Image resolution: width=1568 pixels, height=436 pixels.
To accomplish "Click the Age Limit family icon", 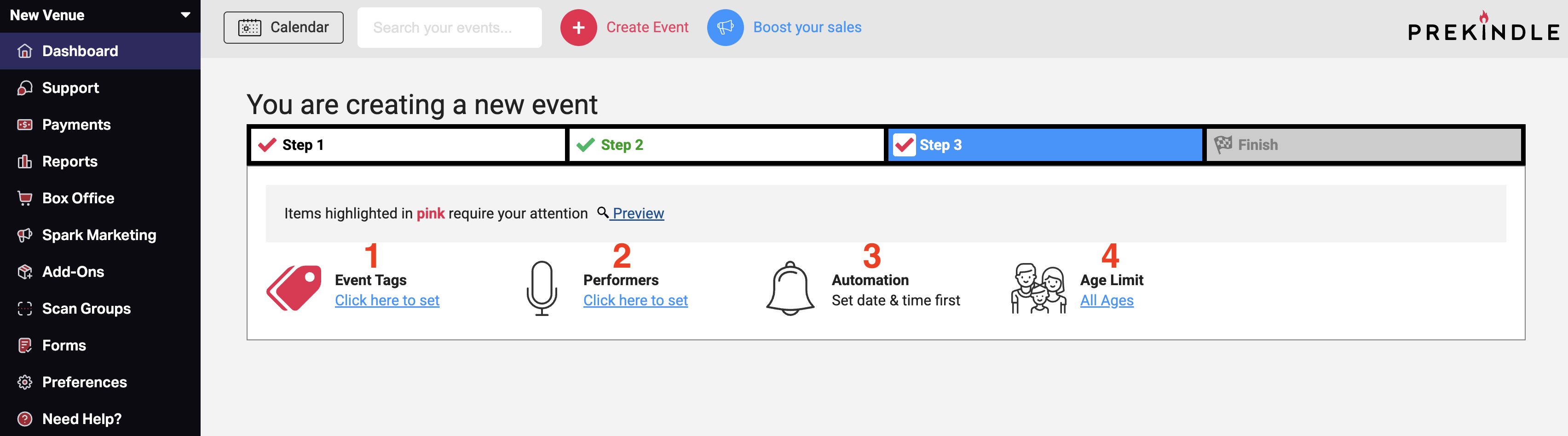I will [1038, 288].
